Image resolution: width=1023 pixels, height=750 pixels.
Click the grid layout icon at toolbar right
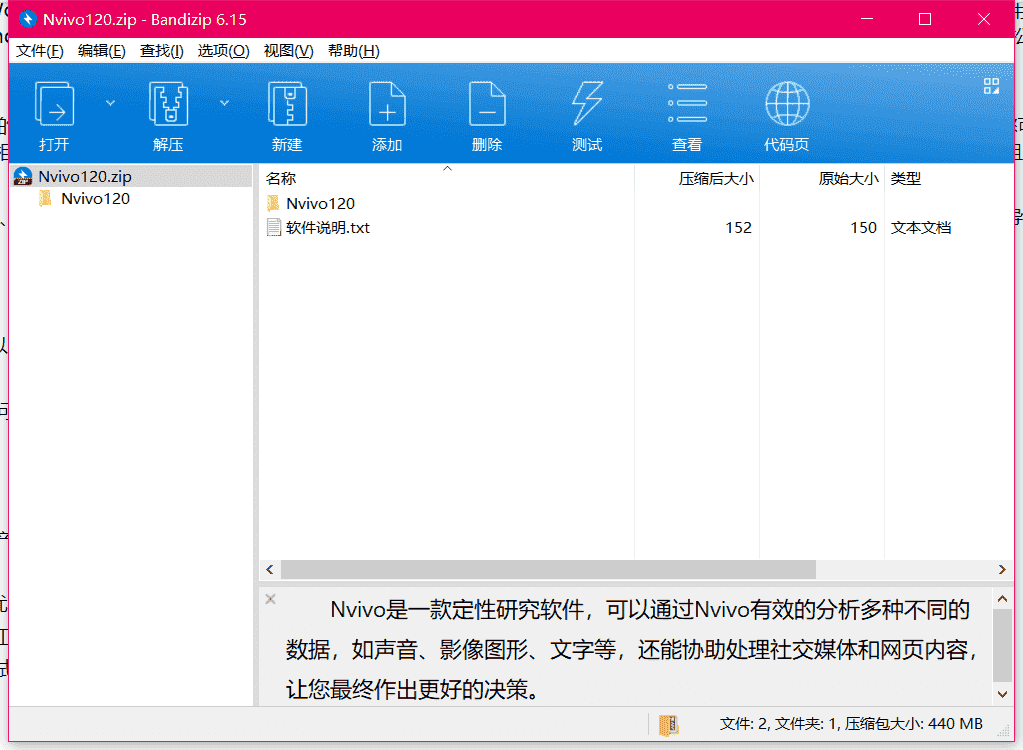tap(992, 86)
